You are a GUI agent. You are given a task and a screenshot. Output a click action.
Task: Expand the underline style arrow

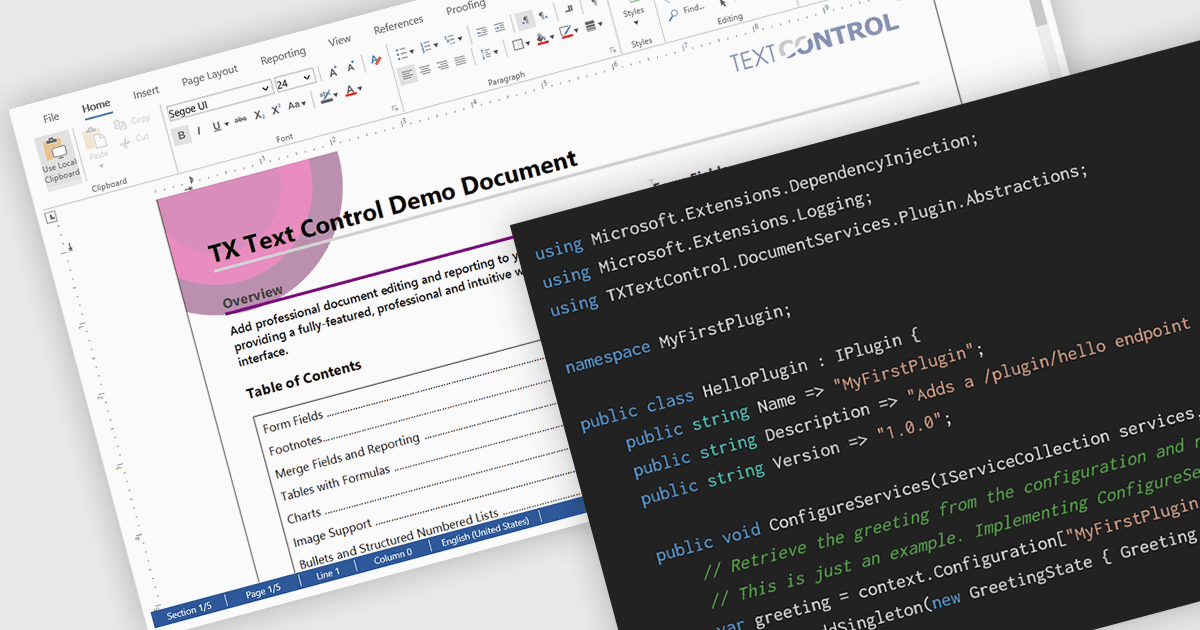[227, 123]
